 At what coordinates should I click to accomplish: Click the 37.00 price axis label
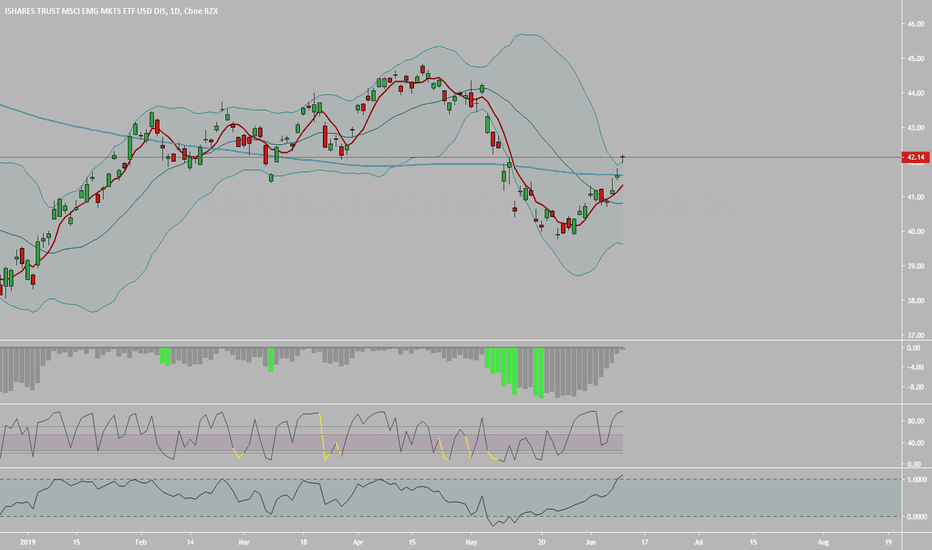click(x=916, y=335)
